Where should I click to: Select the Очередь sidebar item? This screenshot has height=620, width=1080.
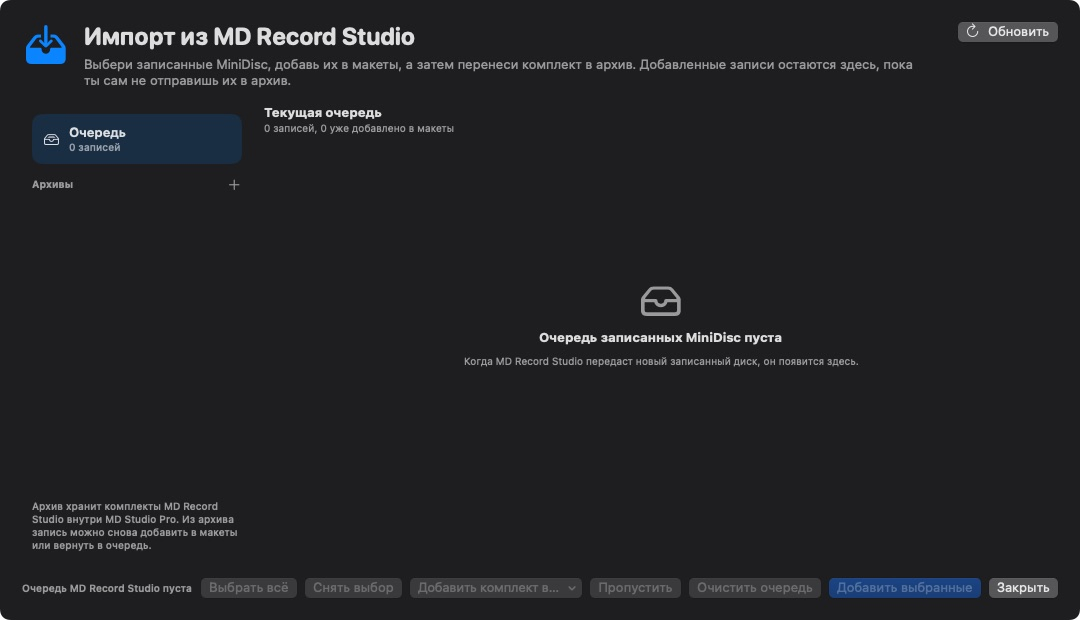coord(136,139)
